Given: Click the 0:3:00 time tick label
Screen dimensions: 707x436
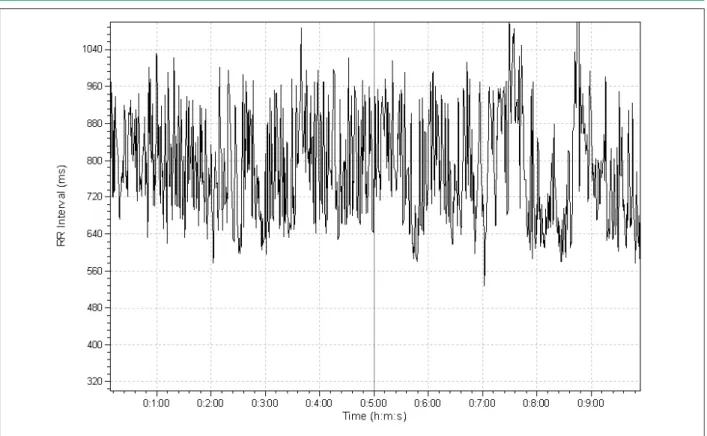Looking at the screenshot, I should (265, 403).
